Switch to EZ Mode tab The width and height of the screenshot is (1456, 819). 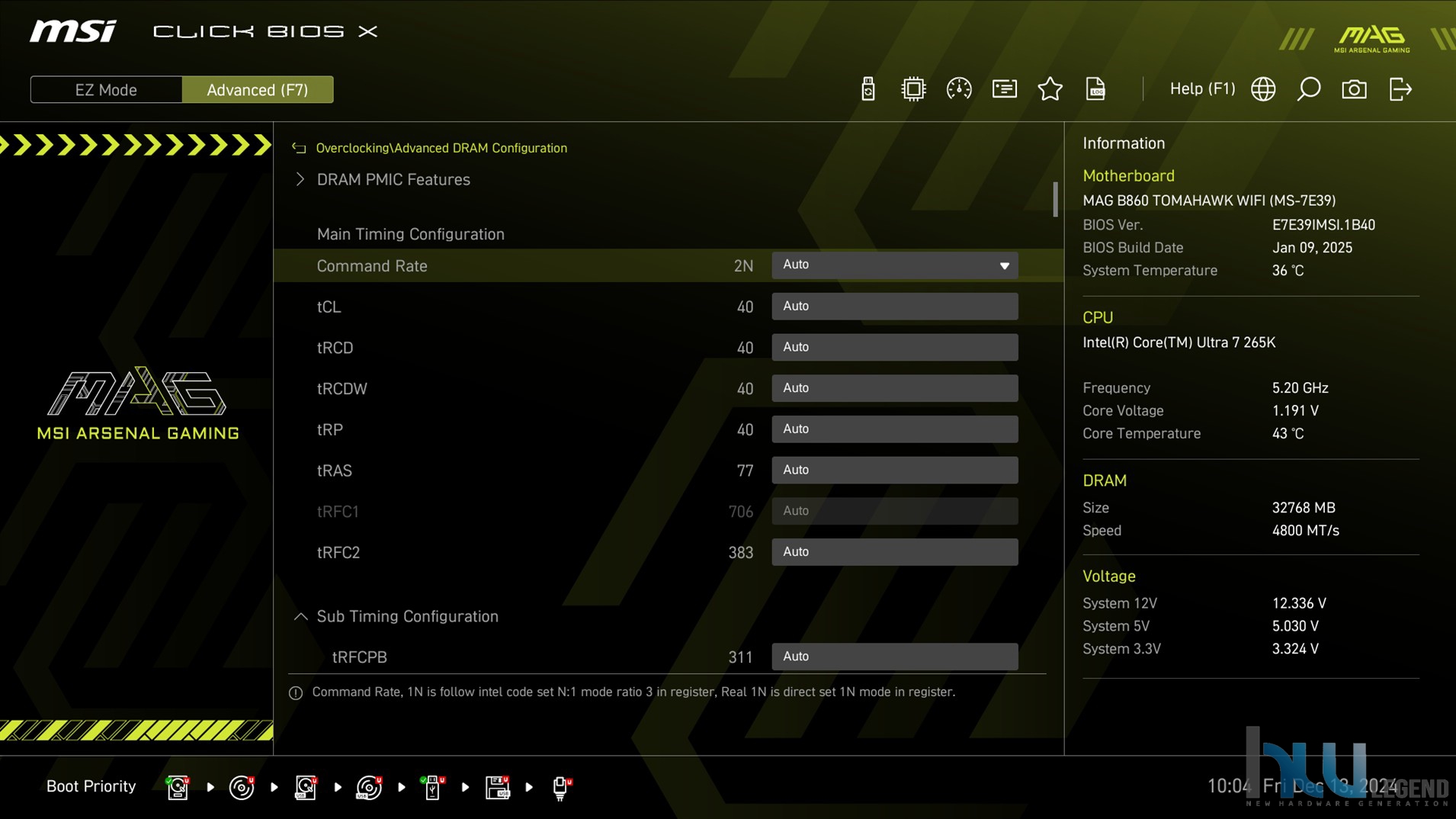[106, 90]
